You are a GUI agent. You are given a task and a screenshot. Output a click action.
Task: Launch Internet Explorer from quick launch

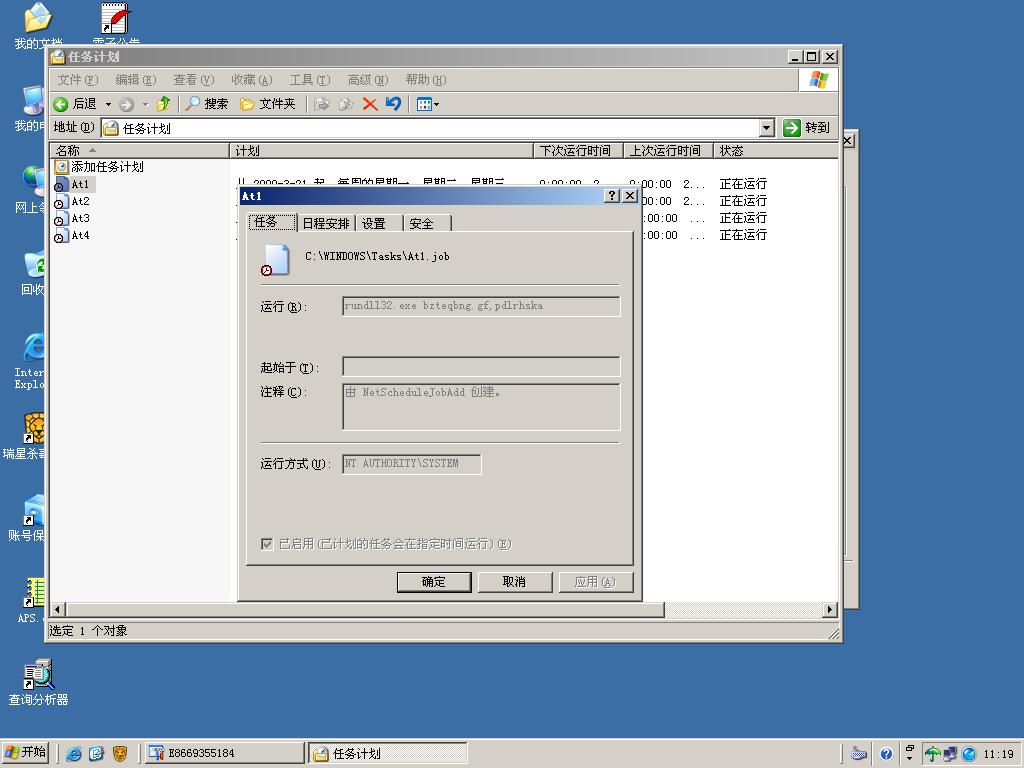(74, 754)
